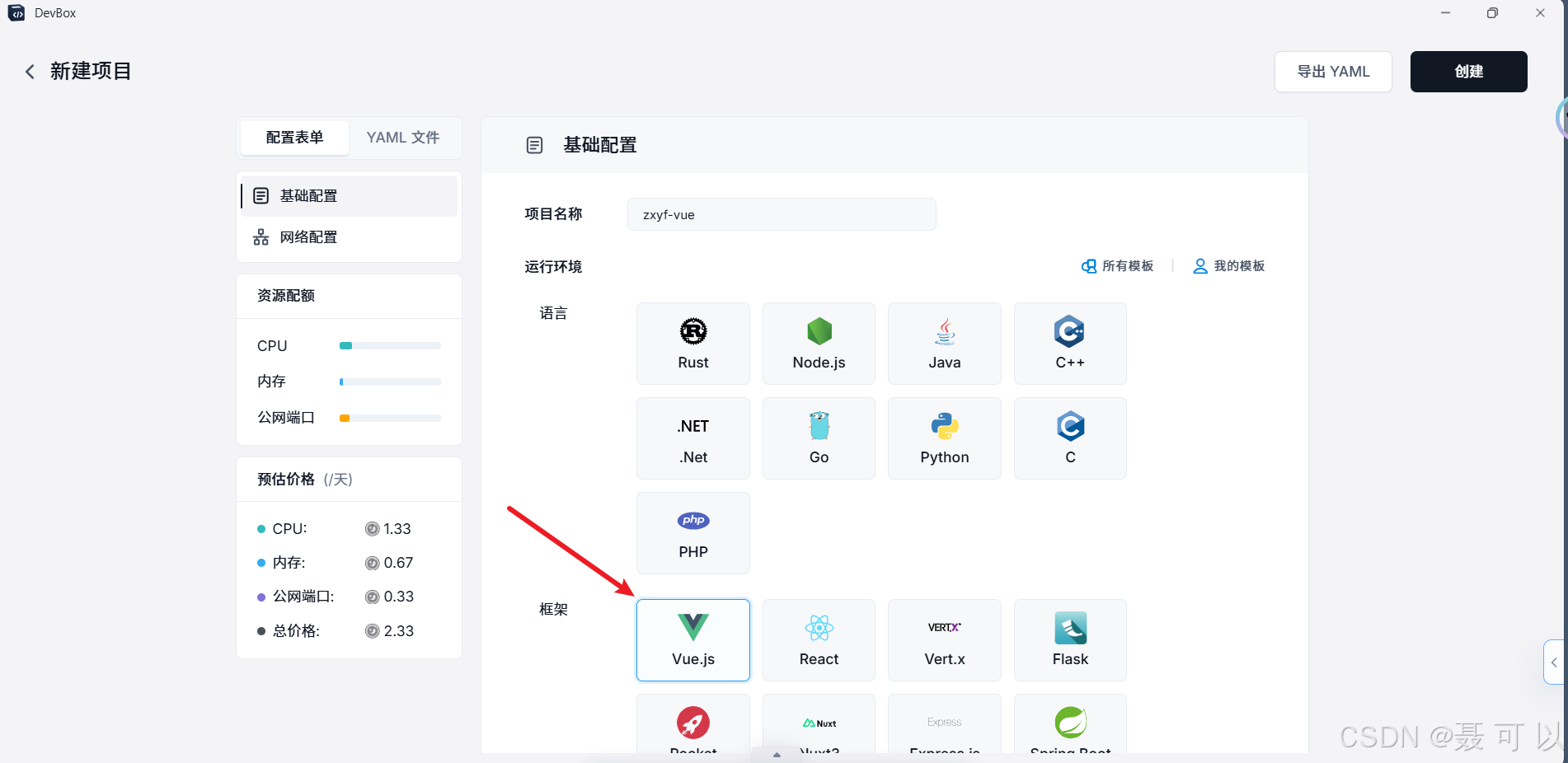This screenshot has width=1568, height=763.
Task: Click the 创建 button
Action: click(1468, 72)
